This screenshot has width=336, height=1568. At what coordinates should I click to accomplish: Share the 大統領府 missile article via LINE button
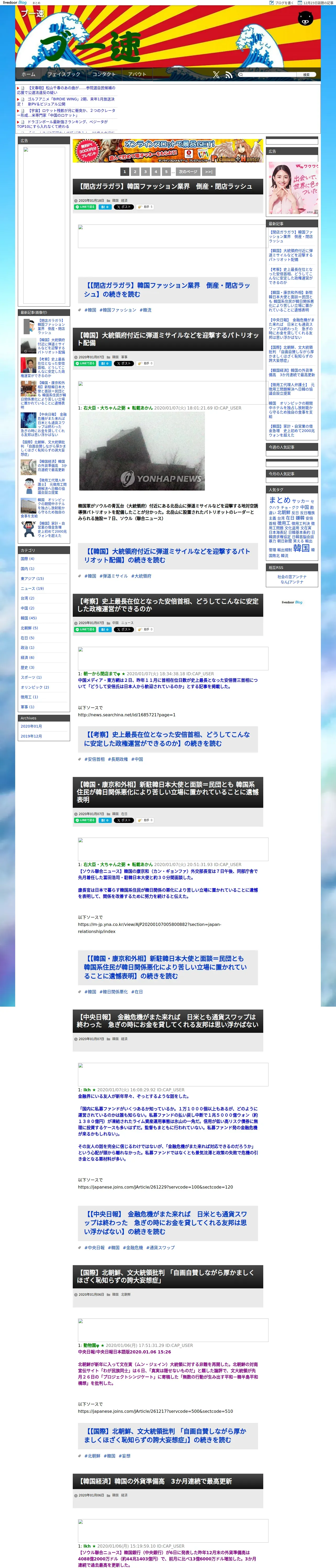[85, 364]
